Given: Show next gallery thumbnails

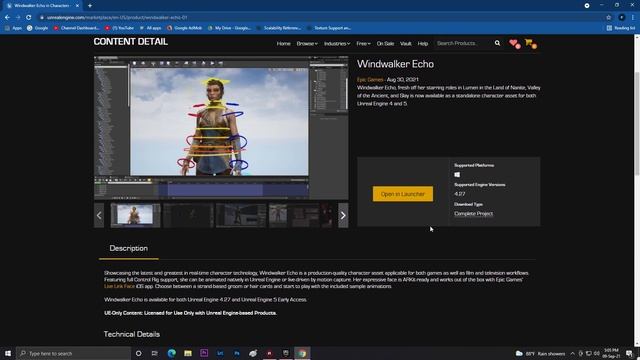Looking at the screenshot, I should point(343,215).
